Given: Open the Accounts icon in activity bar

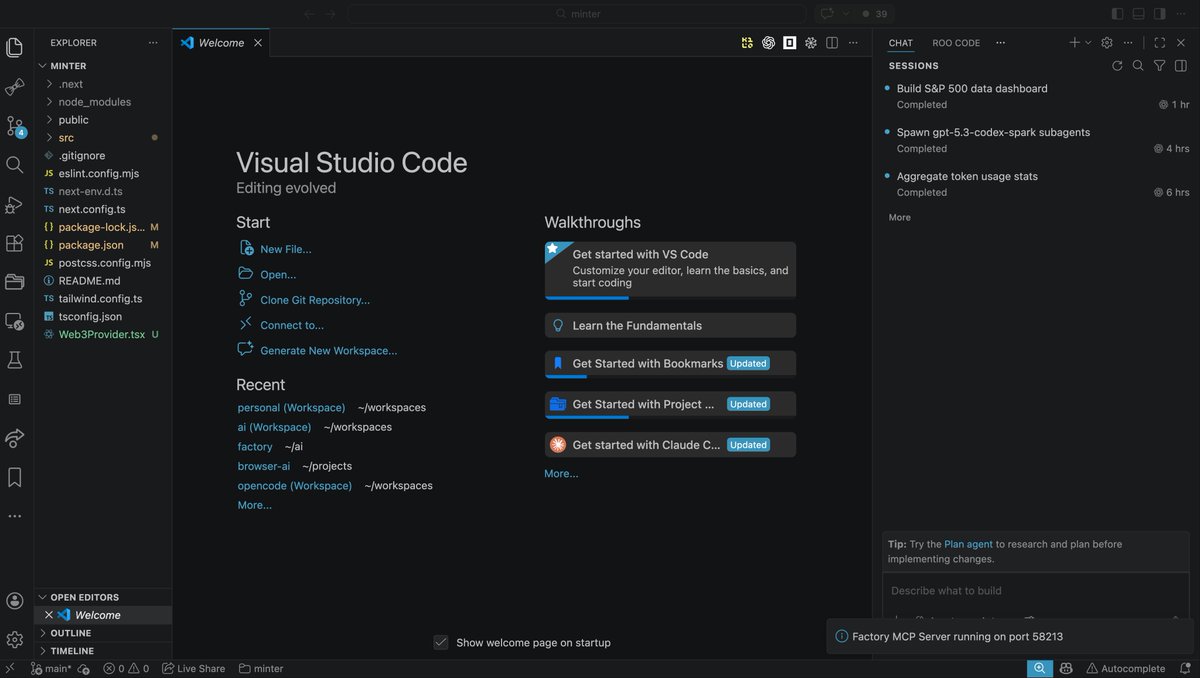Looking at the screenshot, I should pyautogui.click(x=15, y=601).
